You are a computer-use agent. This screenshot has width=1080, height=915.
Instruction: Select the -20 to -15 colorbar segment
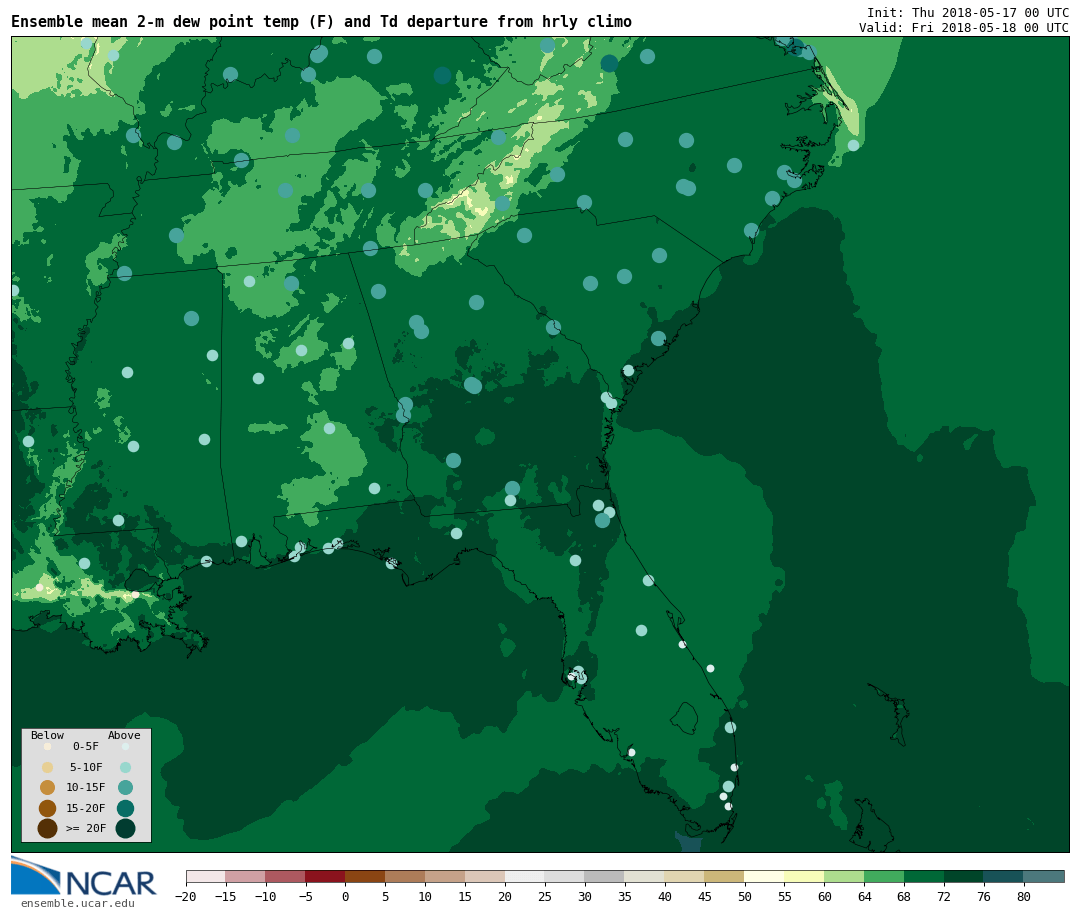206,876
